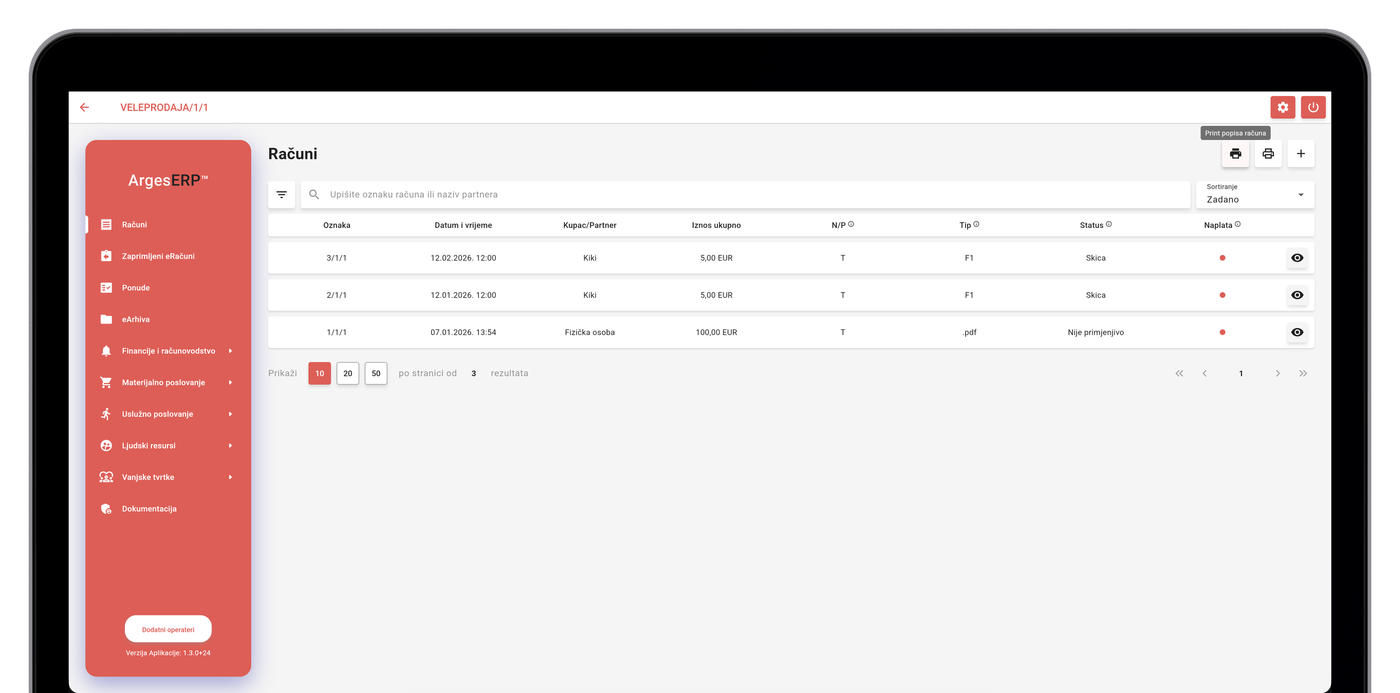View invoice 2/1/1 with eye icon

pyautogui.click(x=1297, y=295)
